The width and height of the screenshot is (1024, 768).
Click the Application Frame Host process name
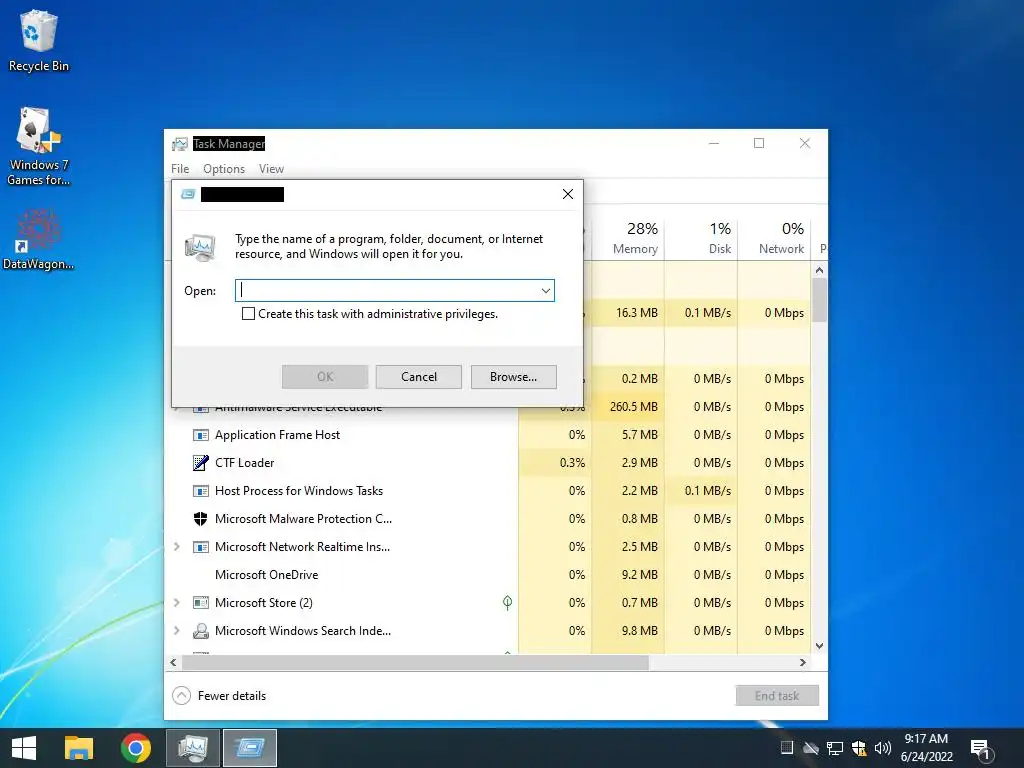[278, 435]
